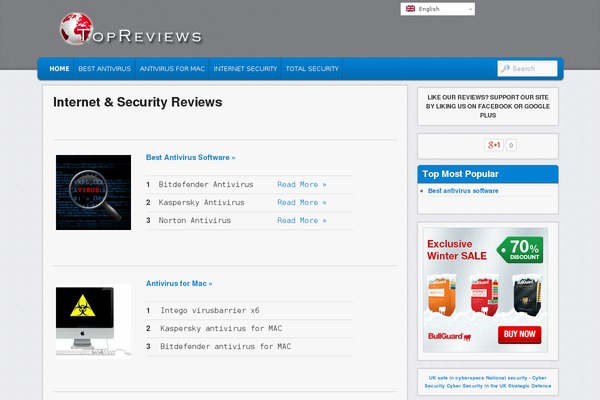The image size is (600, 400).
Task: Click the red BullGuard product box
Action: pos(484,295)
